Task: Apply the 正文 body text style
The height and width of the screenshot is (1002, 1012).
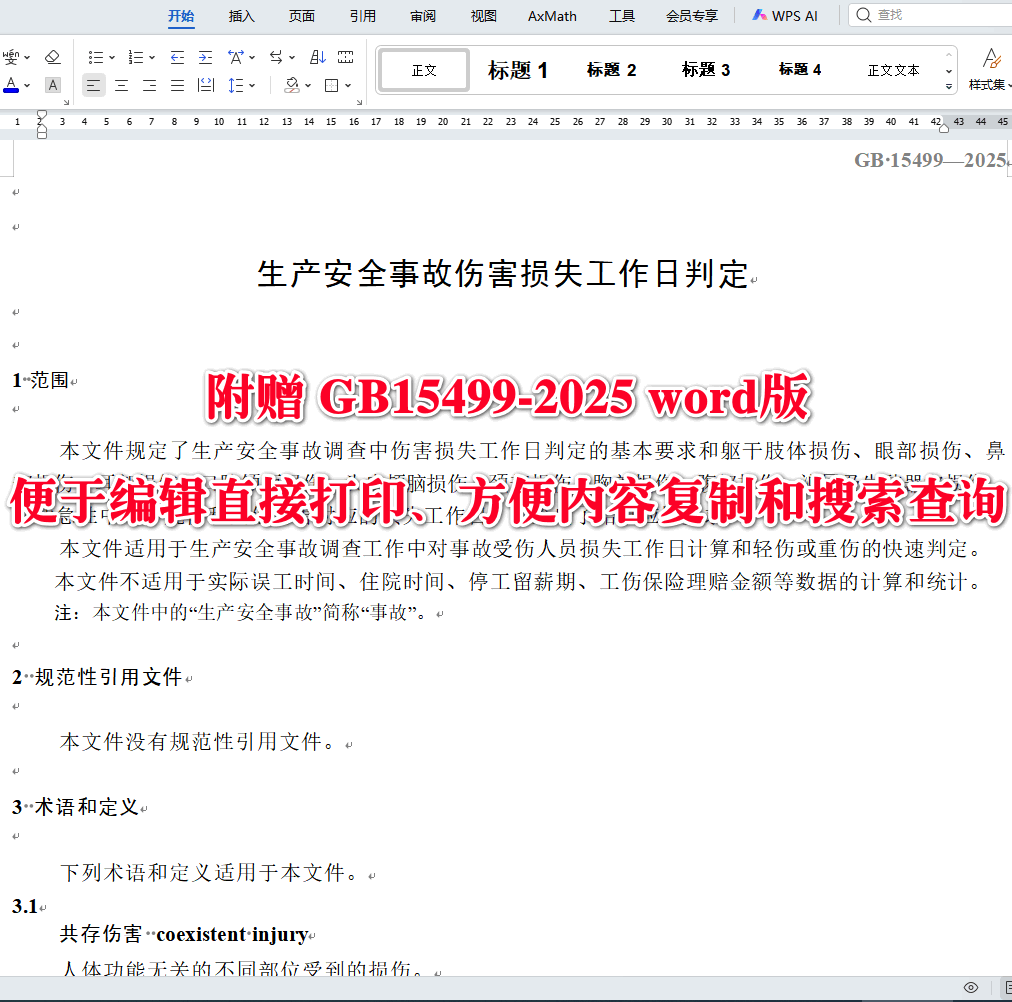Action: tap(423, 70)
